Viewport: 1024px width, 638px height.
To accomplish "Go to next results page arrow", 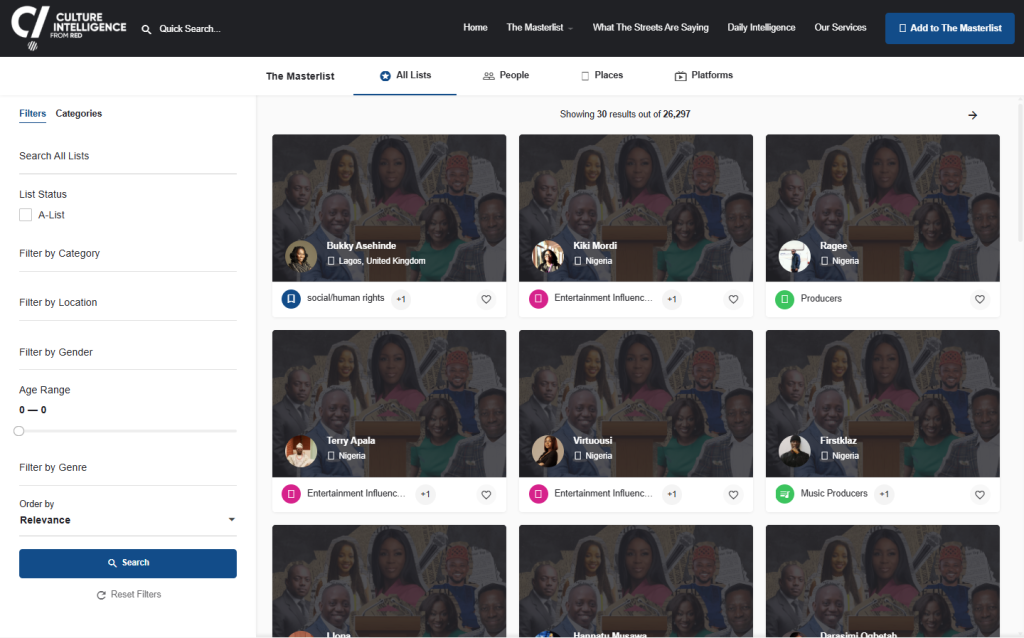I will [x=972, y=115].
